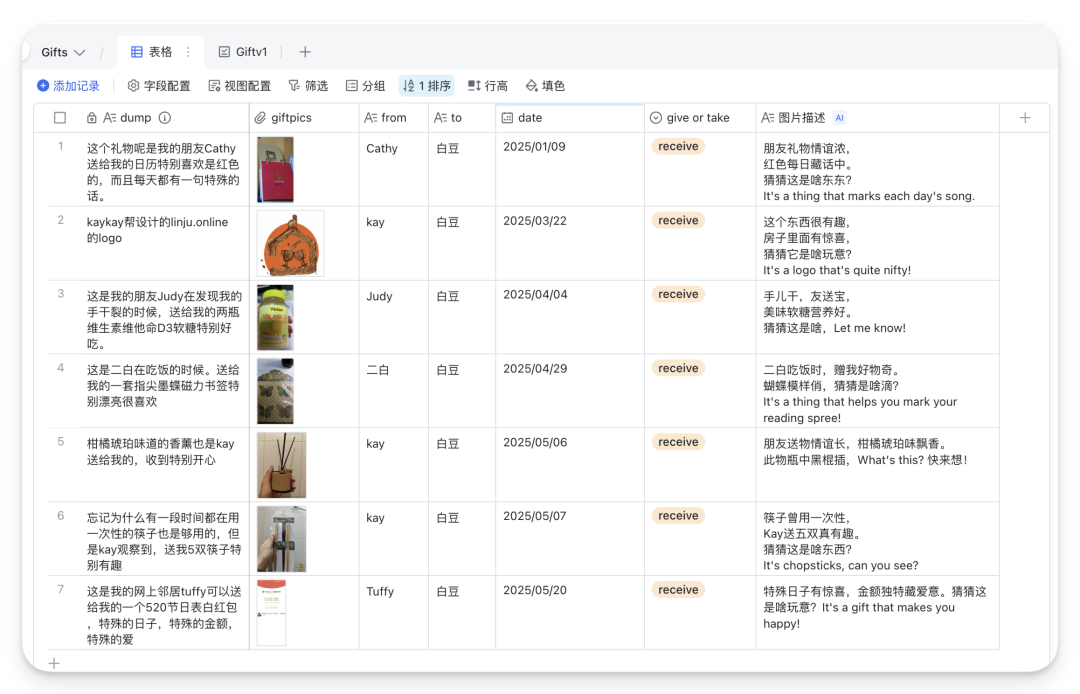This screenshot has width=1080, height=694.
Task: Open the red calendar gift thumbnail
Action: (x=276, y=169)
